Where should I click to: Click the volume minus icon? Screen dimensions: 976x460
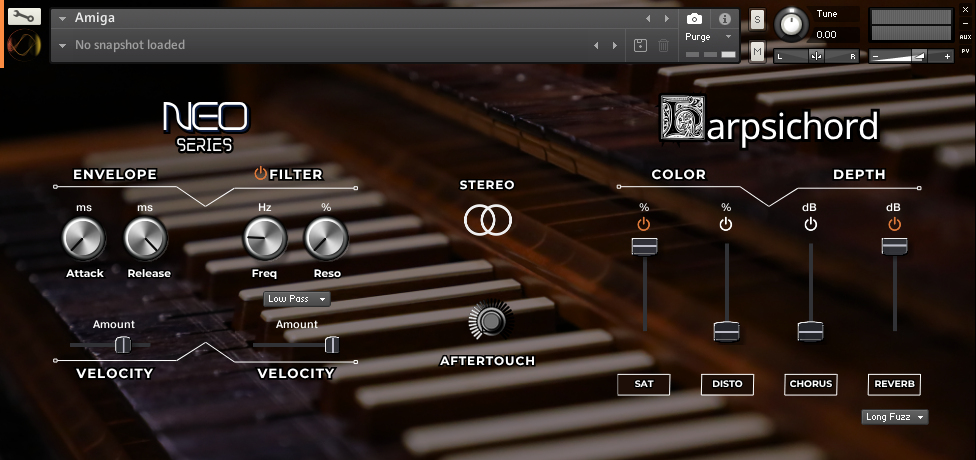pyautogui.click(x=875, y=56)
